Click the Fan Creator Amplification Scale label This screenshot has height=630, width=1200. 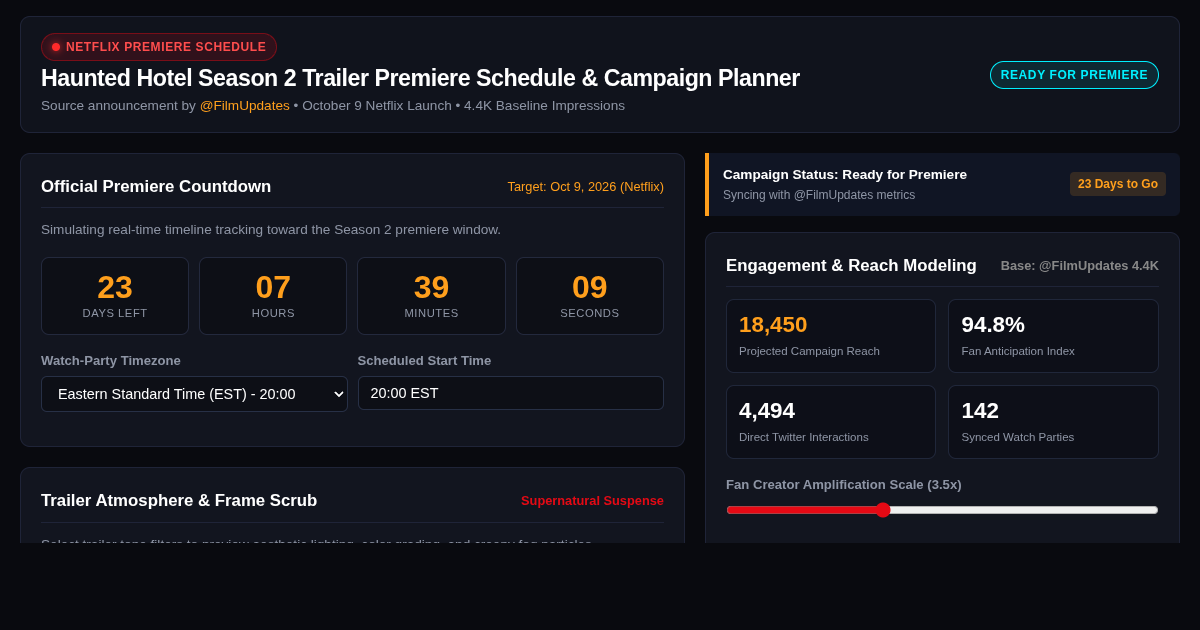[x=844, y=485]
